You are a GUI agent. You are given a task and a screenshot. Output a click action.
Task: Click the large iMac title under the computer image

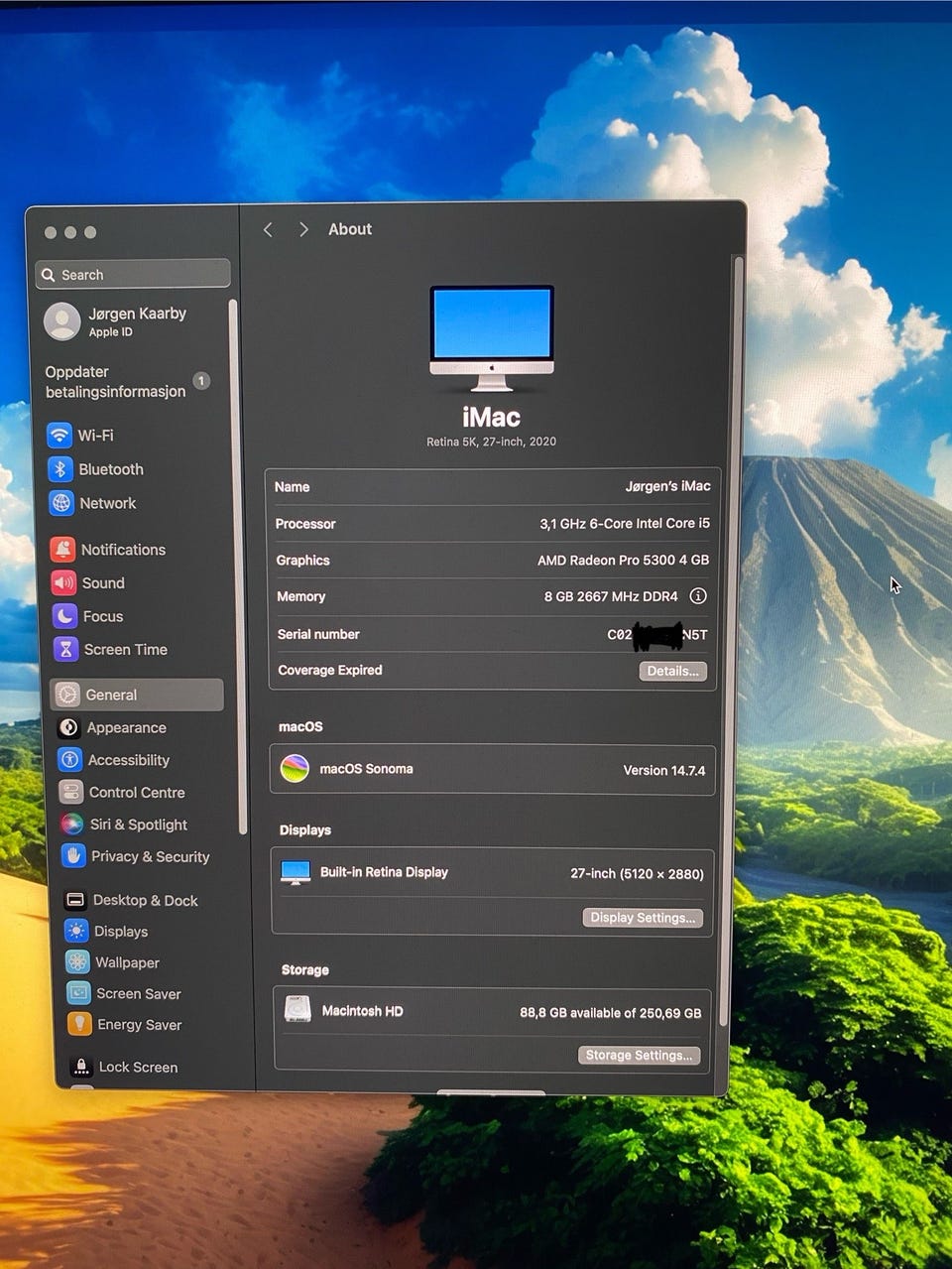pyautogui.click(x=491, y=417)
